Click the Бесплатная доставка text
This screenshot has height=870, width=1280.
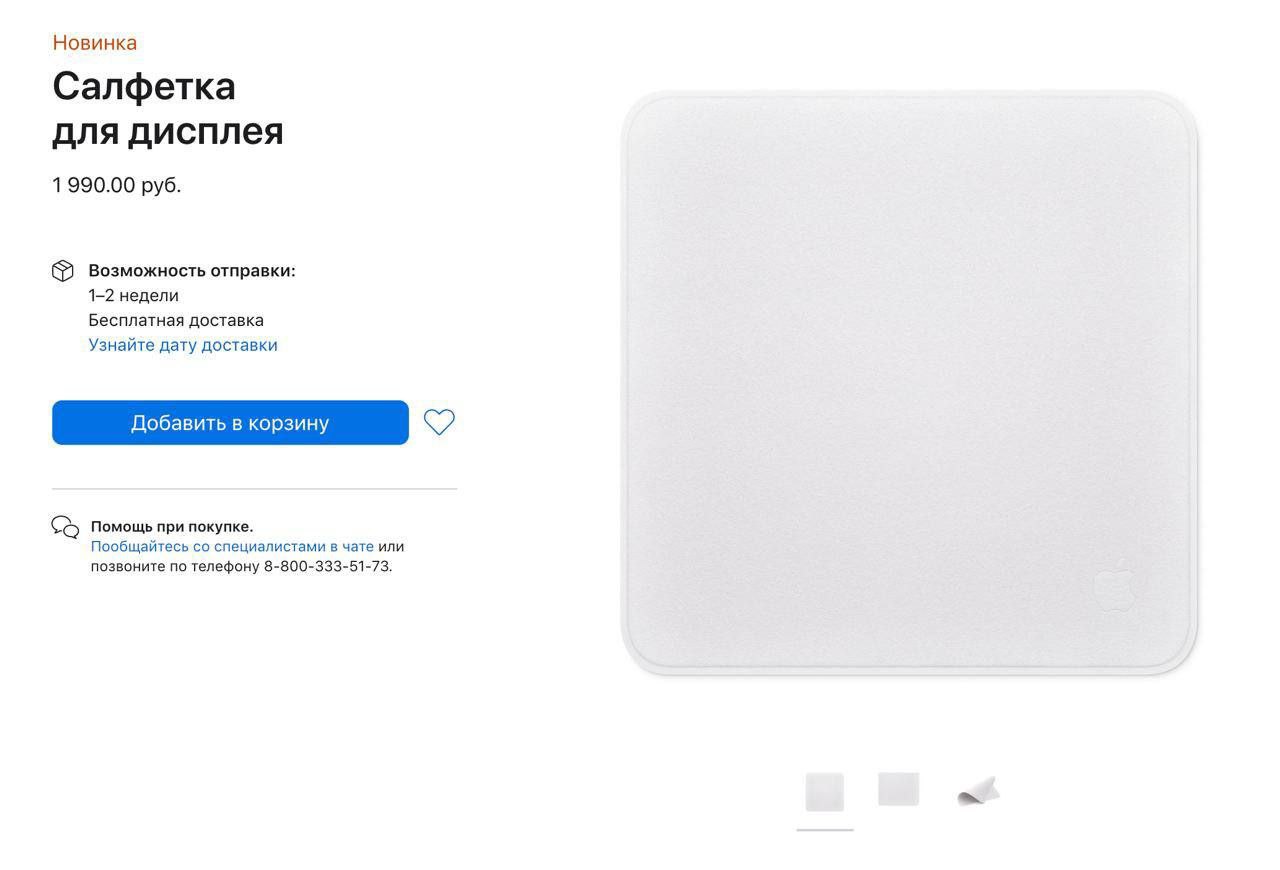point(176,320)
